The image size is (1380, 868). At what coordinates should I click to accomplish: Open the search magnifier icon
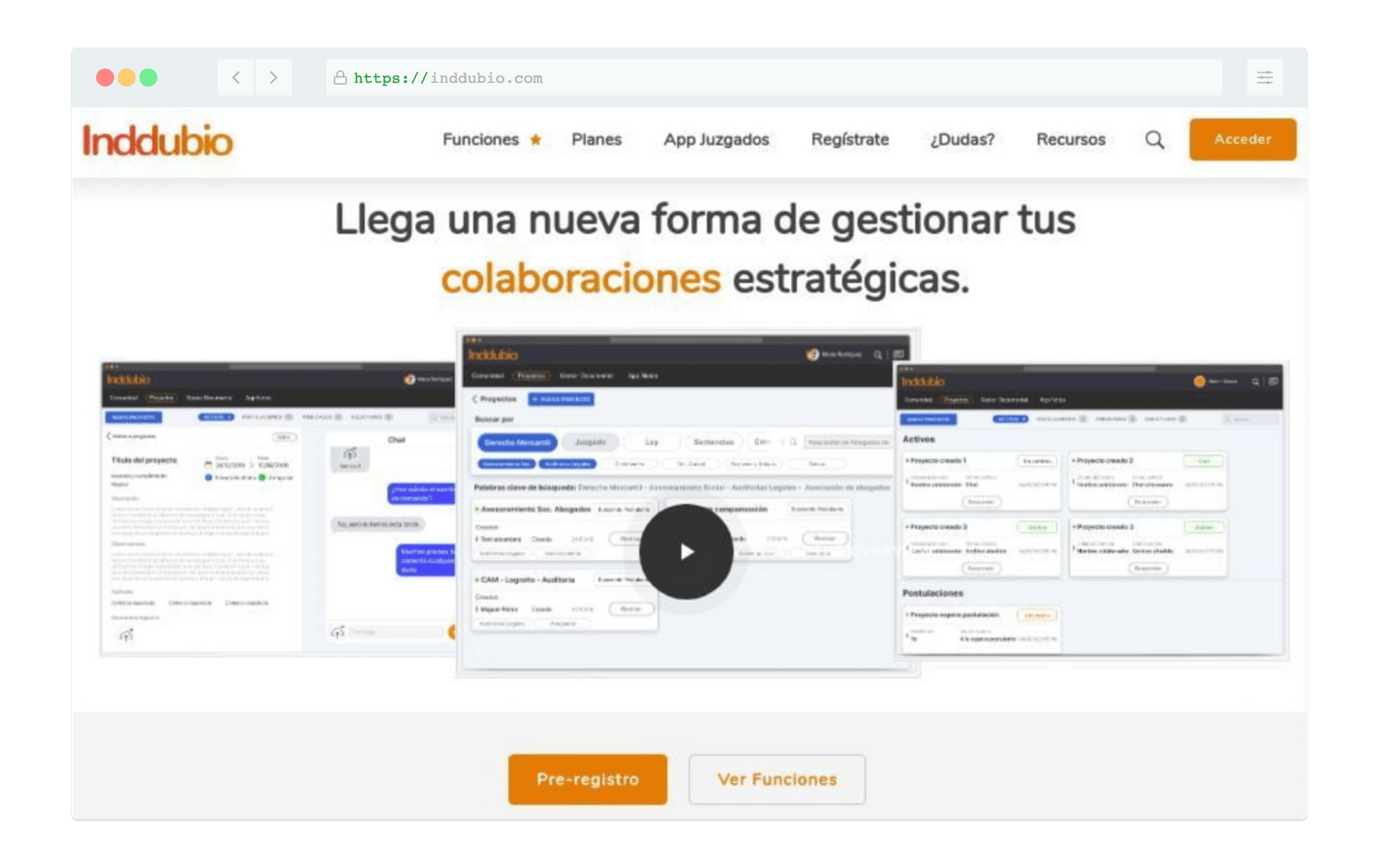click(1155, 140)
